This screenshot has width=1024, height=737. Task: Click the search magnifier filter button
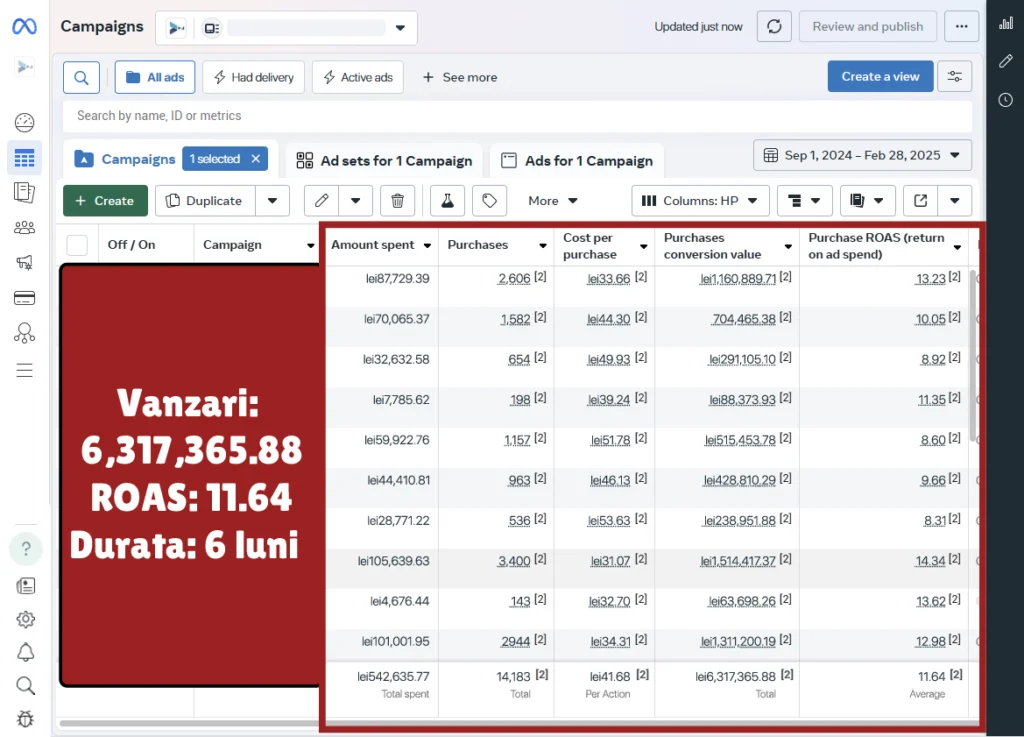82,77
